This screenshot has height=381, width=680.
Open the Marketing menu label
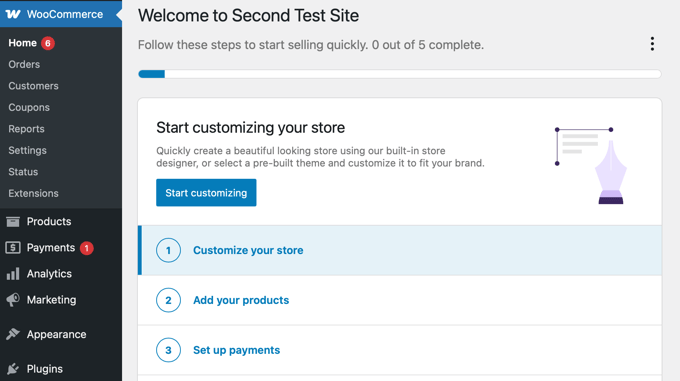pos(52,300)
